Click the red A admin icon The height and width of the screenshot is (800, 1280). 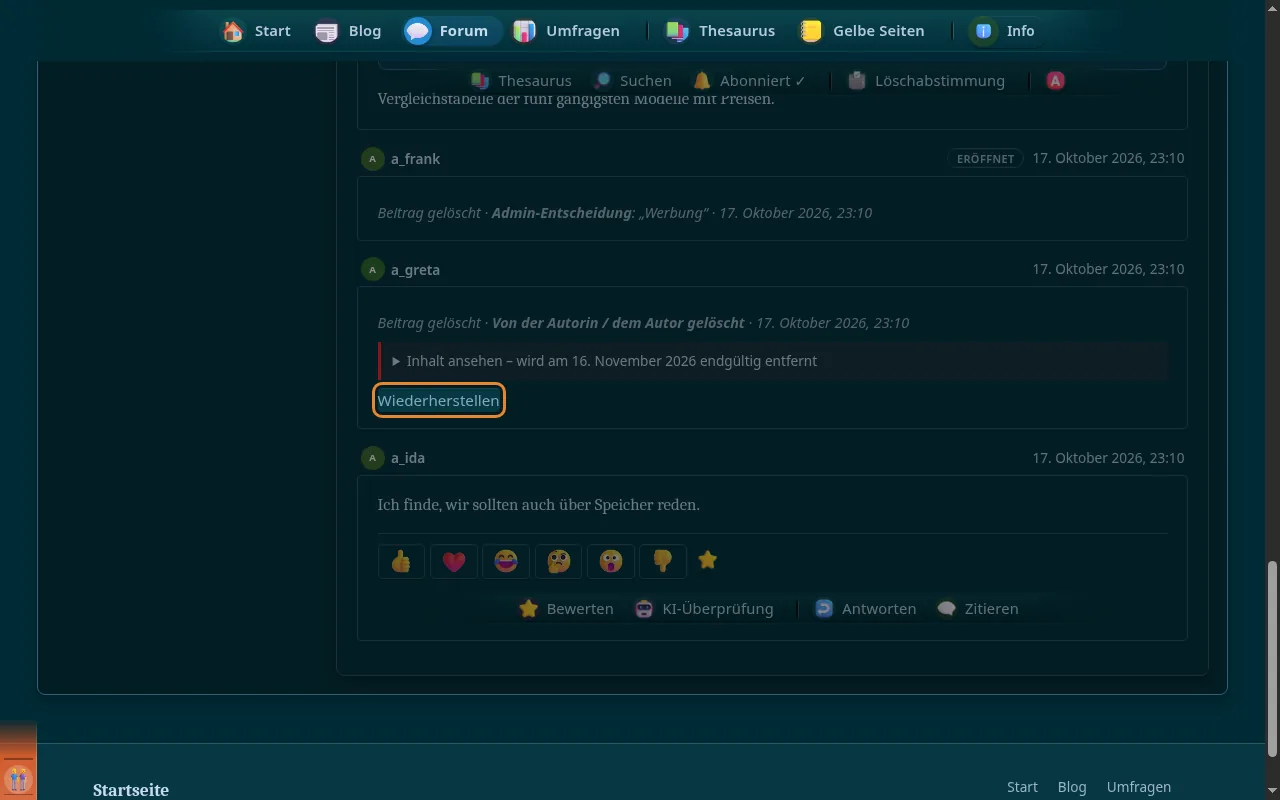pyautogui.click(x=1055, y=81)
